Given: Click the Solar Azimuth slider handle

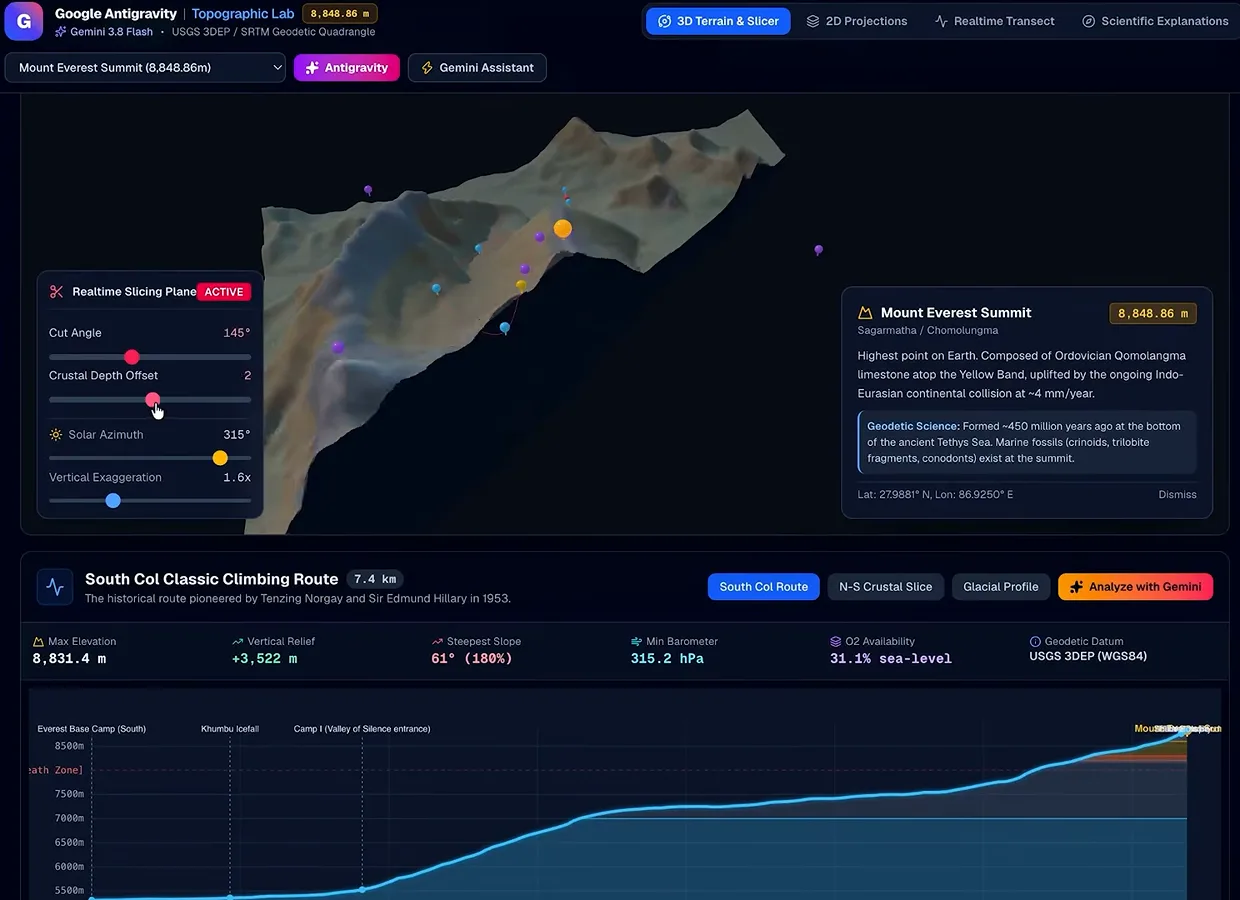Looking at the screenshot, I should tap(220, 458).
